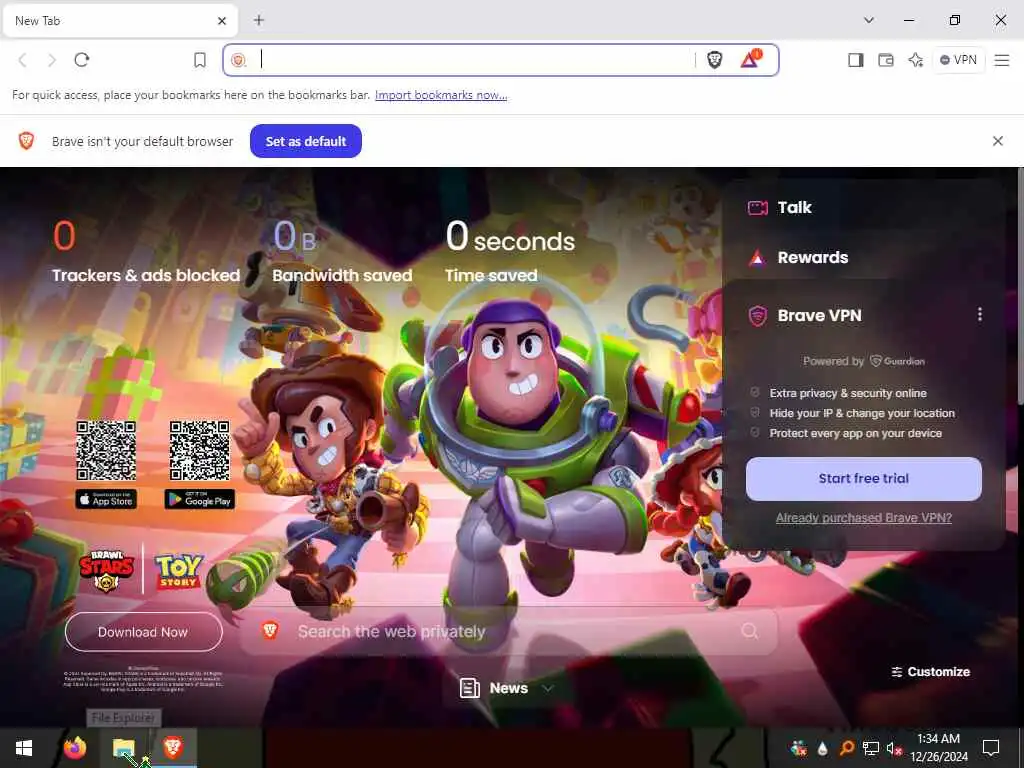Click the water drop tray icon
Screen dimensions: 1024x768
coord(822,748)
